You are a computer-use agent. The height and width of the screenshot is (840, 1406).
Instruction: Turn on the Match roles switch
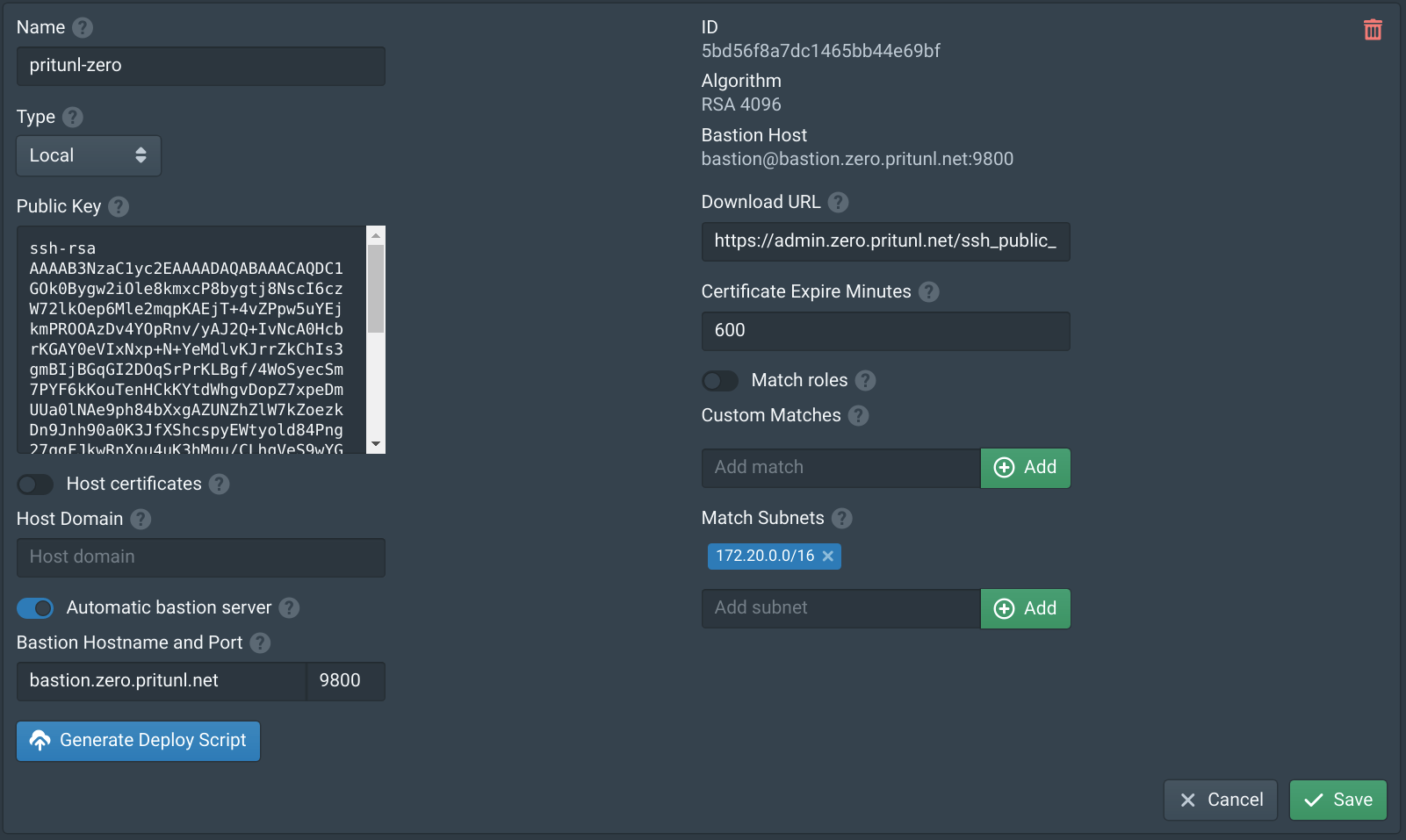coord(720,380)
